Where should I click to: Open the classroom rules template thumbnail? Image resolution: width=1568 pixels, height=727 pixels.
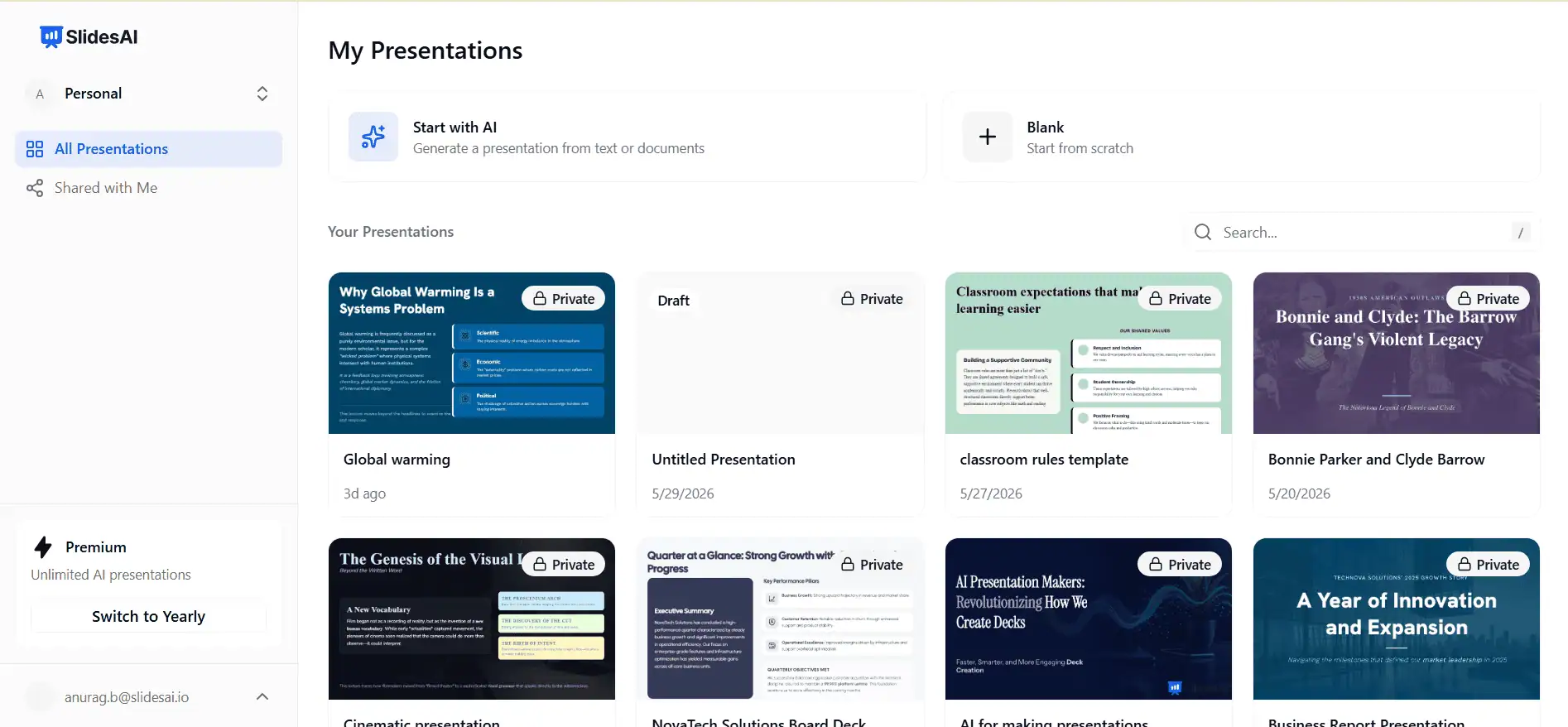pyautogui.click(x=1089, y=354)
